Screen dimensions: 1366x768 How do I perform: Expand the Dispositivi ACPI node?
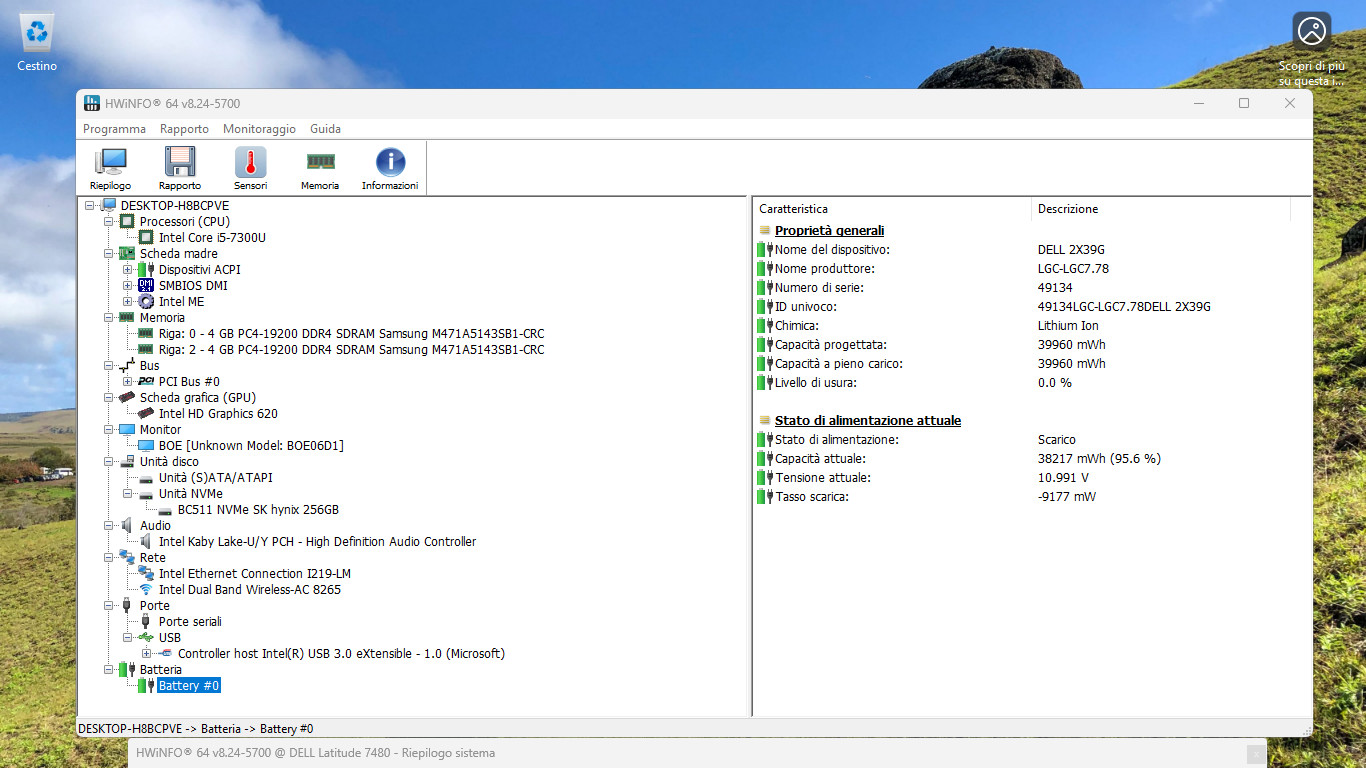[128, 270]
